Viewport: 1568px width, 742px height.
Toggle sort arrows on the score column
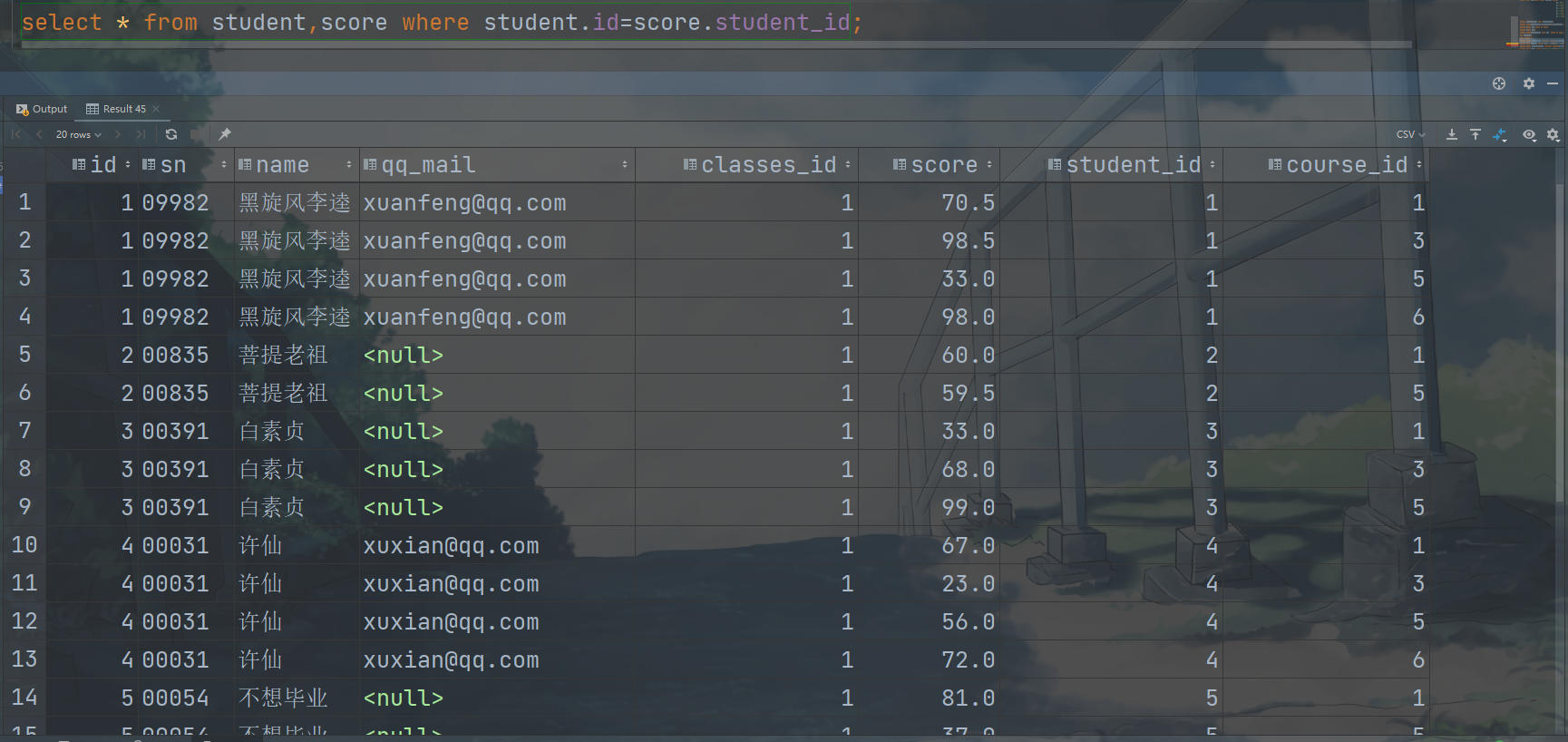pyautogui.click(x=989, y=165)
